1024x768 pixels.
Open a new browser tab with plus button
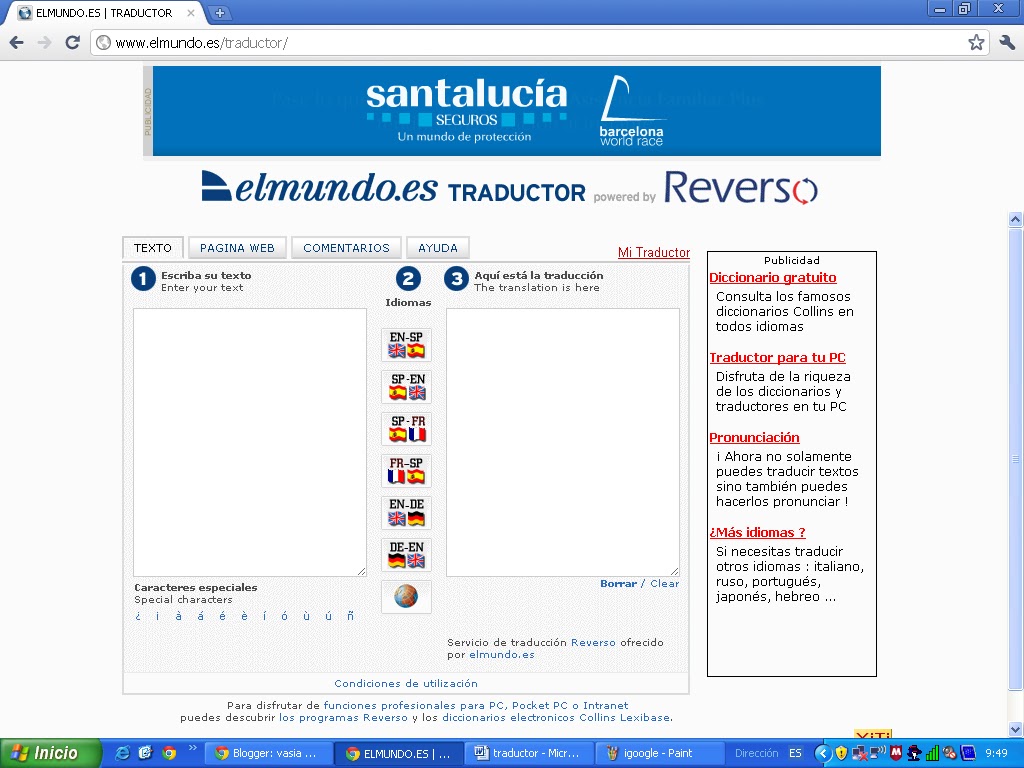click(219, 12)
